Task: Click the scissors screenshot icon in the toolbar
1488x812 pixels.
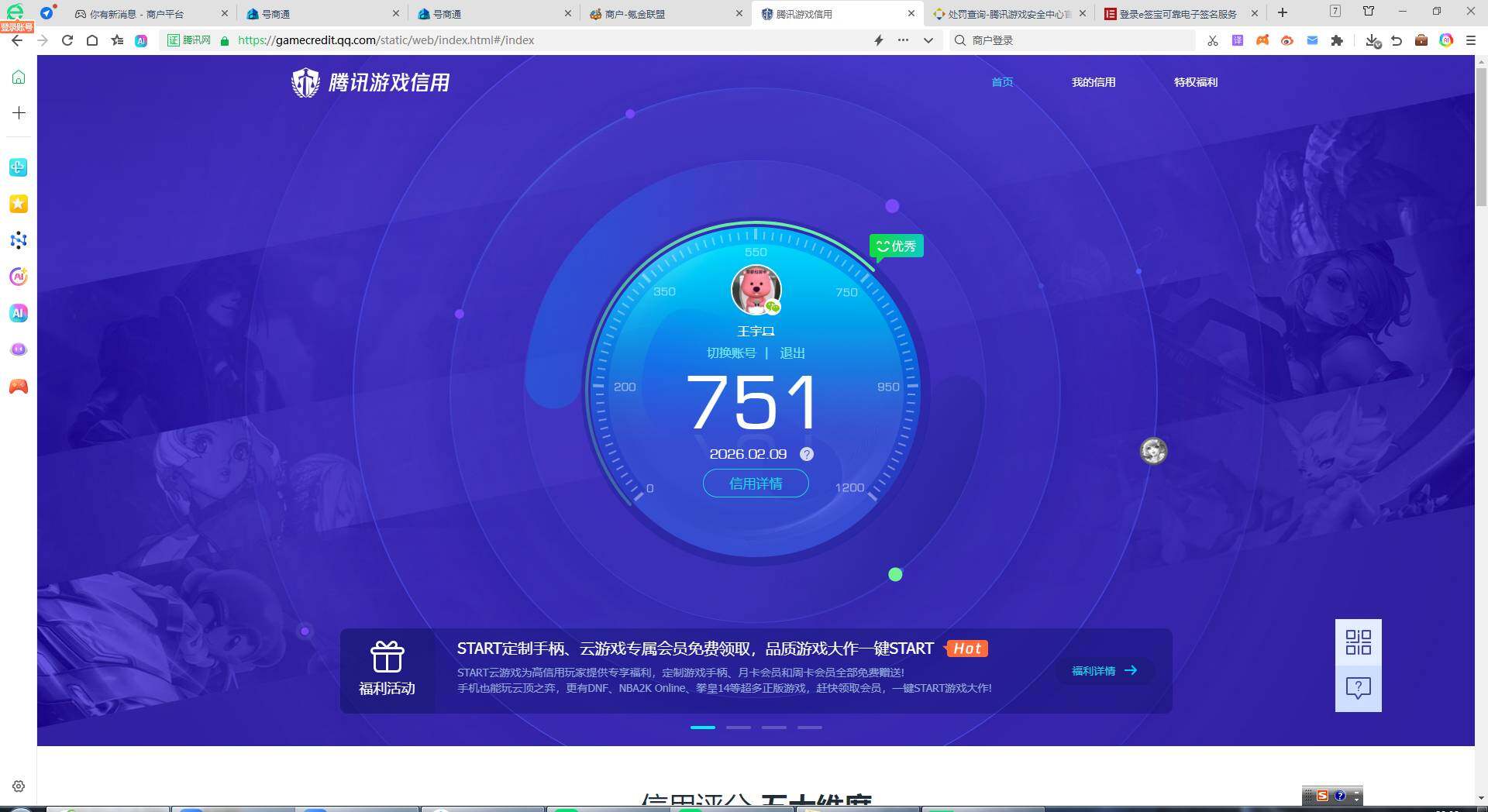Action: pos(1212,40)
